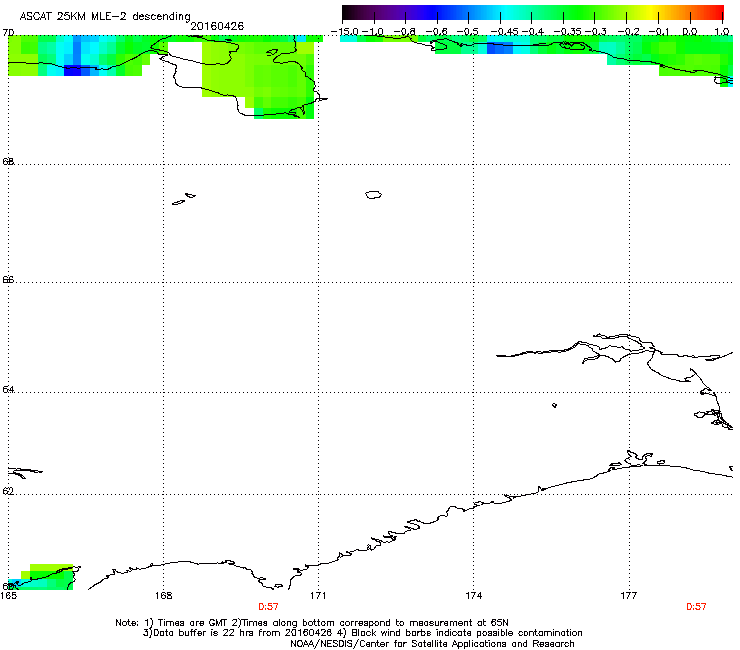Click the -0.4 color scale label
Image resolution: width=740 pixels, height=650 pixels.
[532, 32]
